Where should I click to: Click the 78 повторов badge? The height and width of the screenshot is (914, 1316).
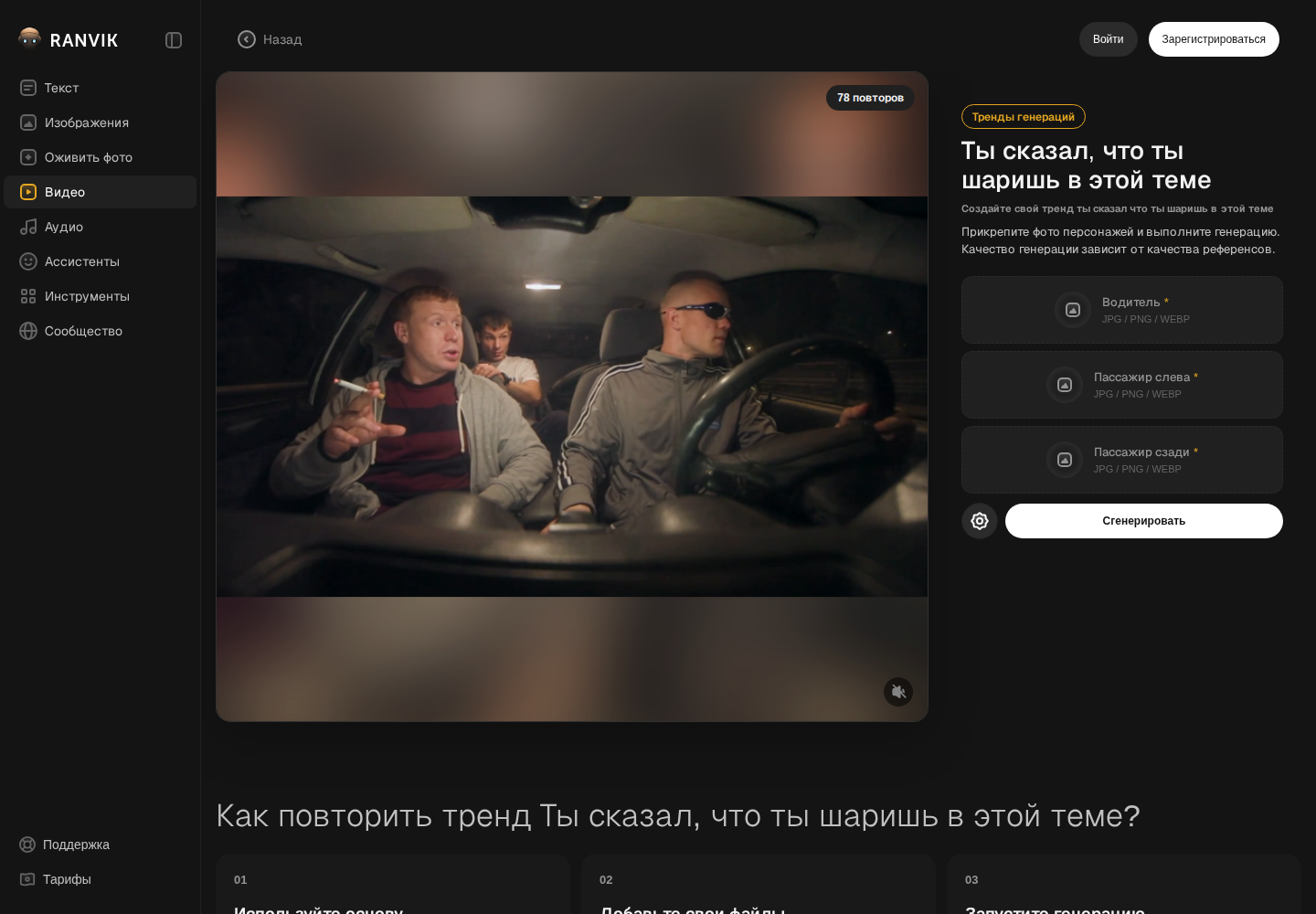[x=870, y=98]
